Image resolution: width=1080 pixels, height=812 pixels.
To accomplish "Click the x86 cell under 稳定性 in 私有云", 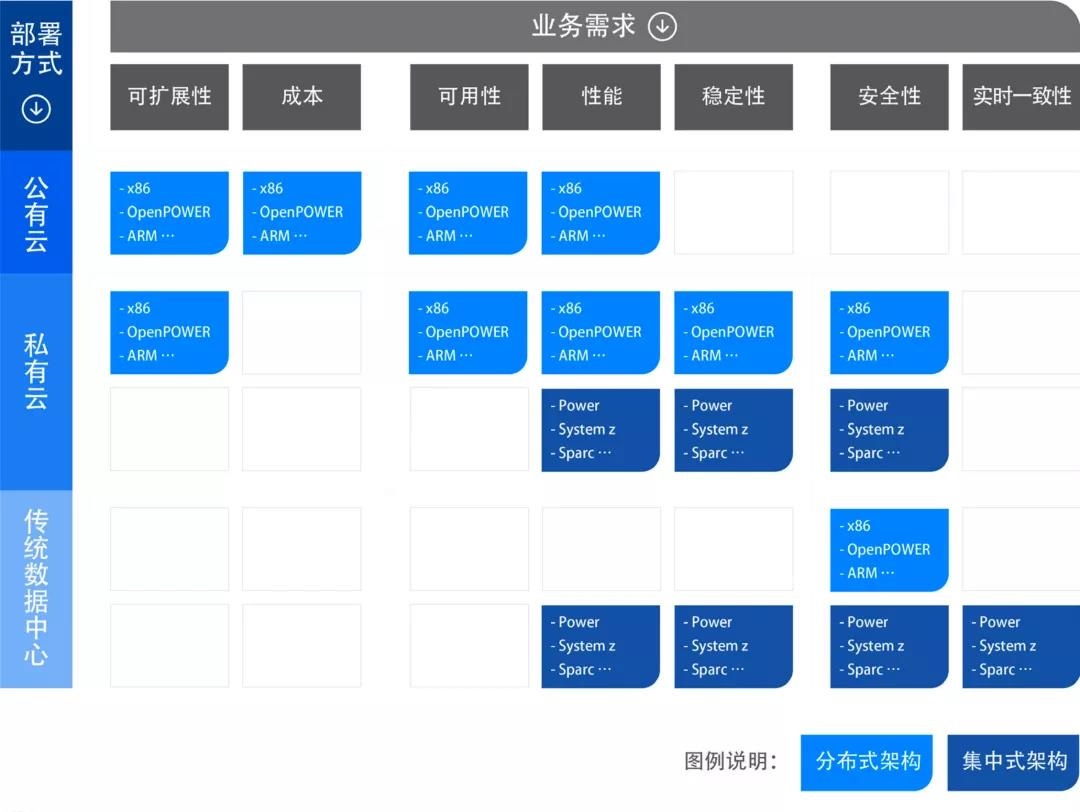I will point(733,332).
